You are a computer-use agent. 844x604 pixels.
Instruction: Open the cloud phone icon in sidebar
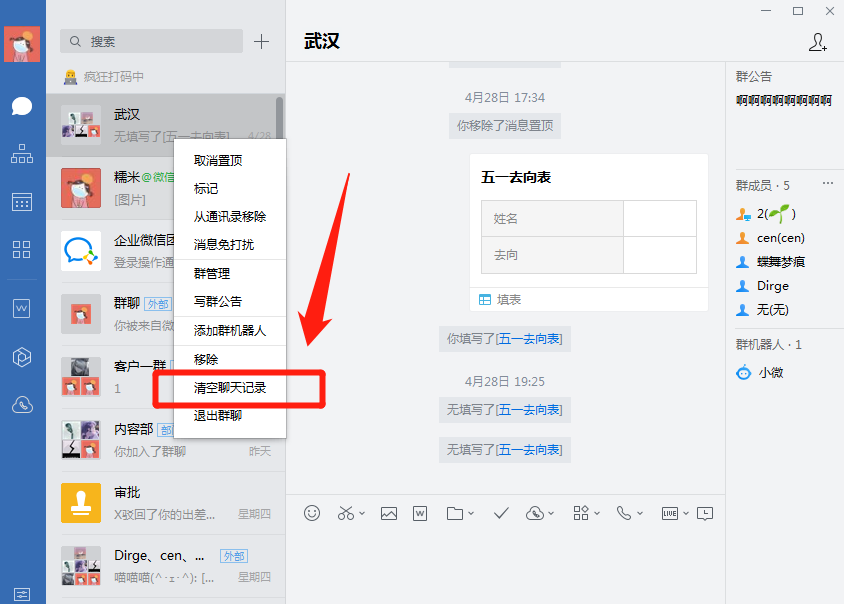coord(22,405)
